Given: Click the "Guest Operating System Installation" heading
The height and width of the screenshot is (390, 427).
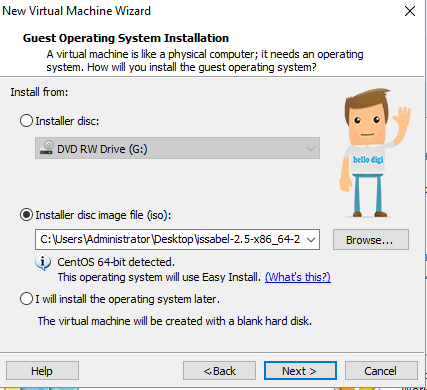Looking at the screenshot, I should coord(126,38).
